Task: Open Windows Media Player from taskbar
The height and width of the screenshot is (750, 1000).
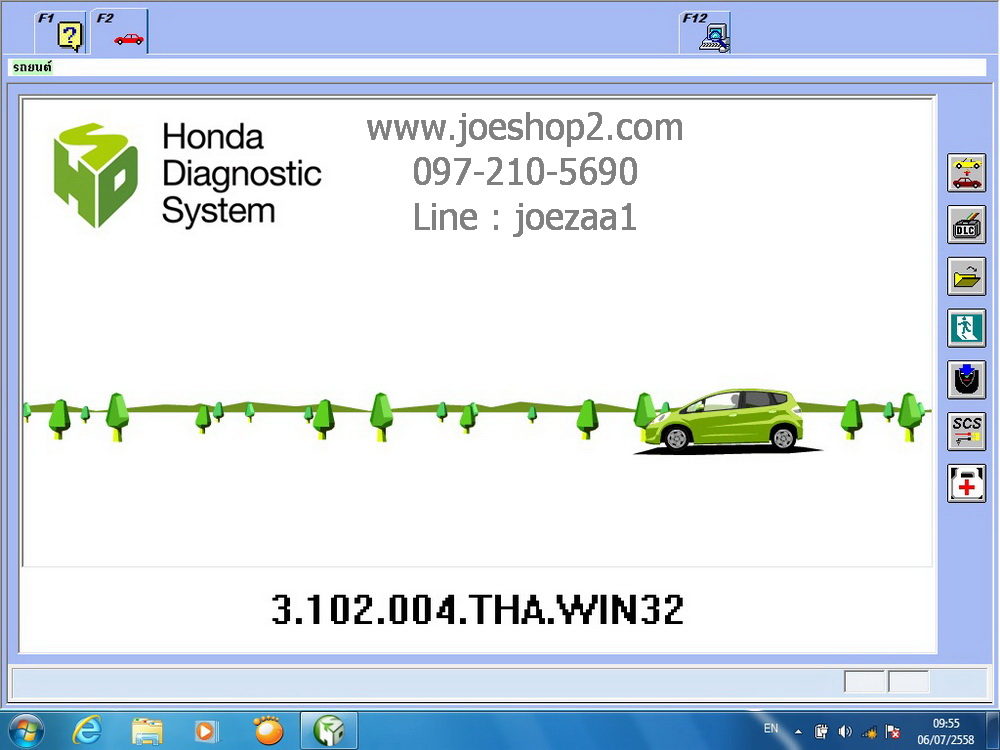Action: pos(206,731)
